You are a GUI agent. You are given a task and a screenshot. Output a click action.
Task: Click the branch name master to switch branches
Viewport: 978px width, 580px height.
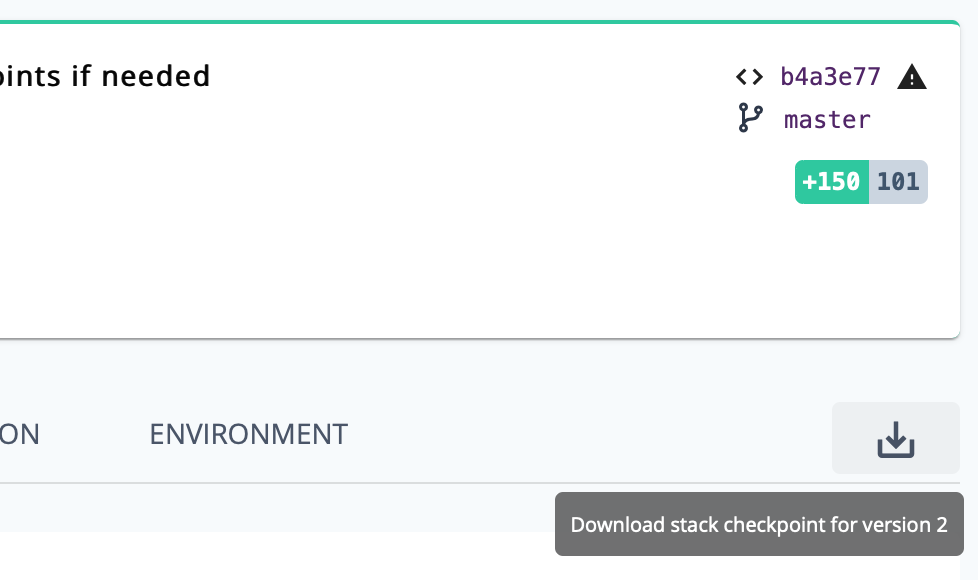tap(827, 119)
